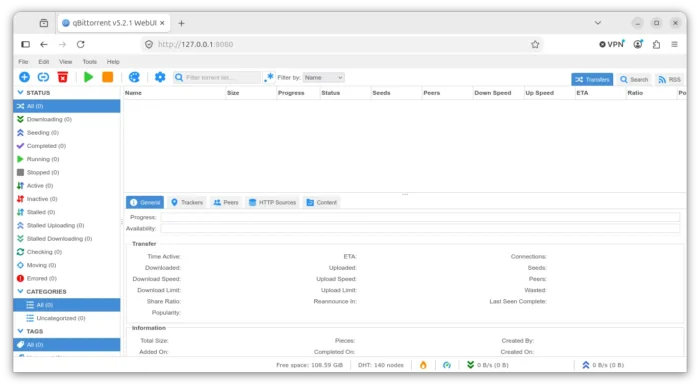Viewport: 700px width, 387px height.
Task: Sort by the Seeds column header
Action: coord(396,93)
